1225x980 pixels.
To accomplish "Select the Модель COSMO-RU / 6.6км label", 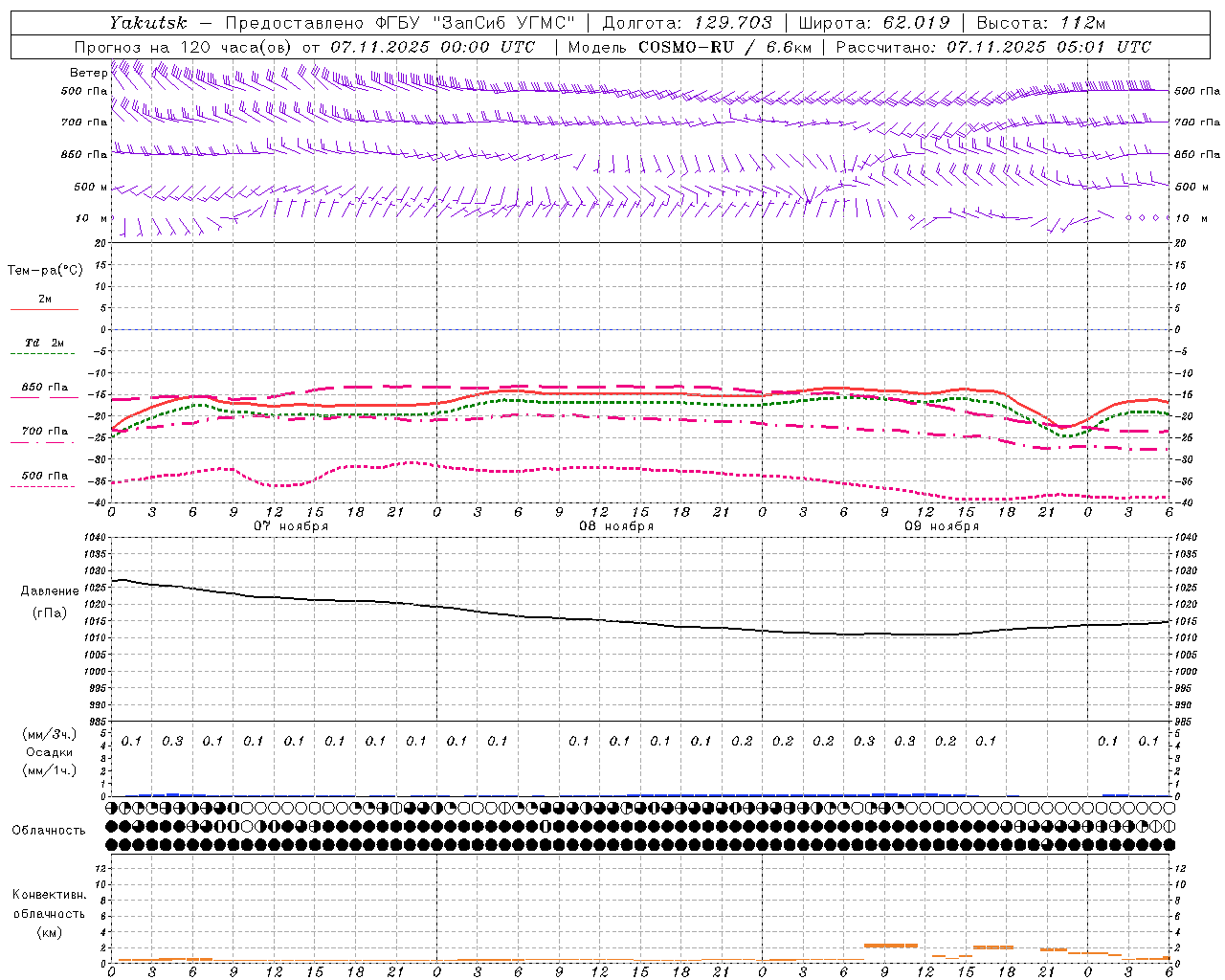I will click(x=688, y=47).
